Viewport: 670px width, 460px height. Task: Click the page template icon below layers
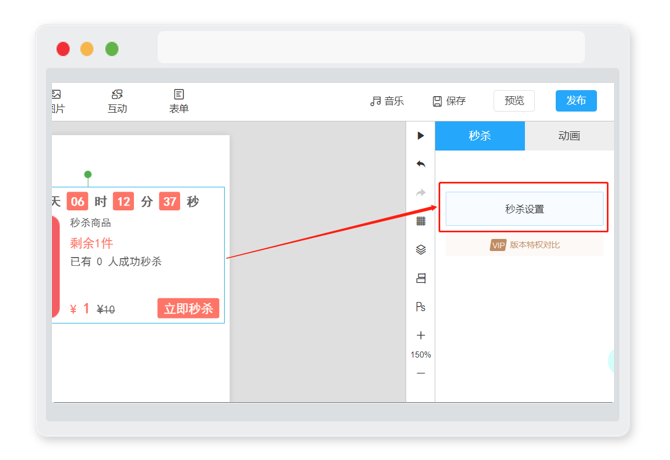click(421, 278)
